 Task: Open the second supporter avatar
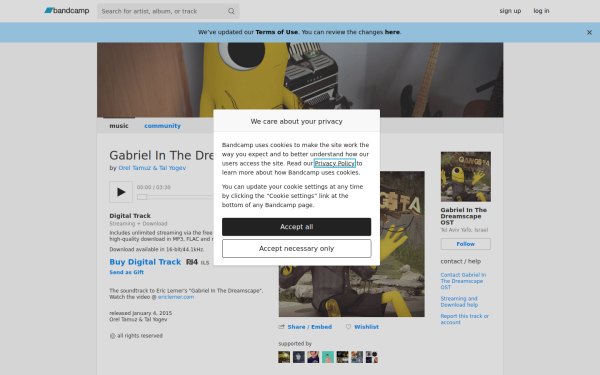pos(298,357)
